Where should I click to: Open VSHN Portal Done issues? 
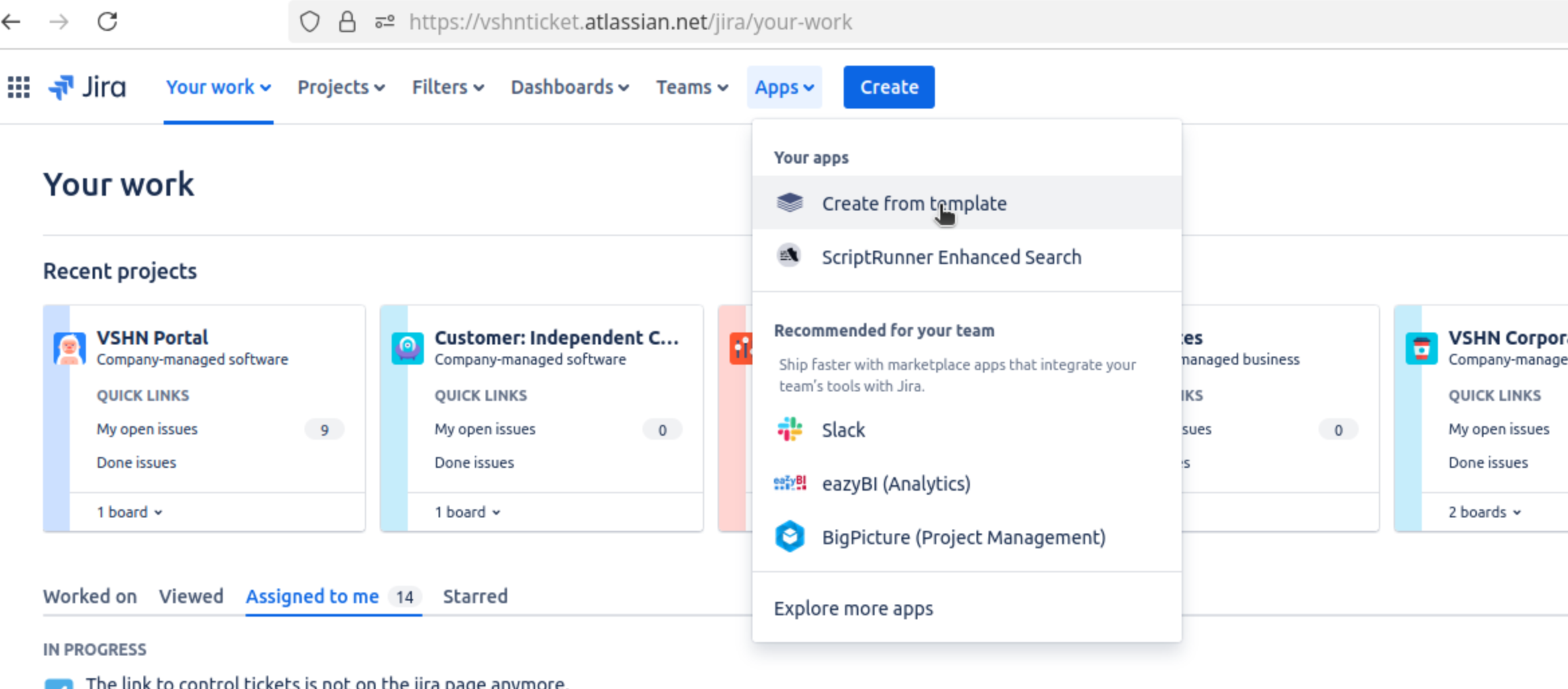click(136, 462)
